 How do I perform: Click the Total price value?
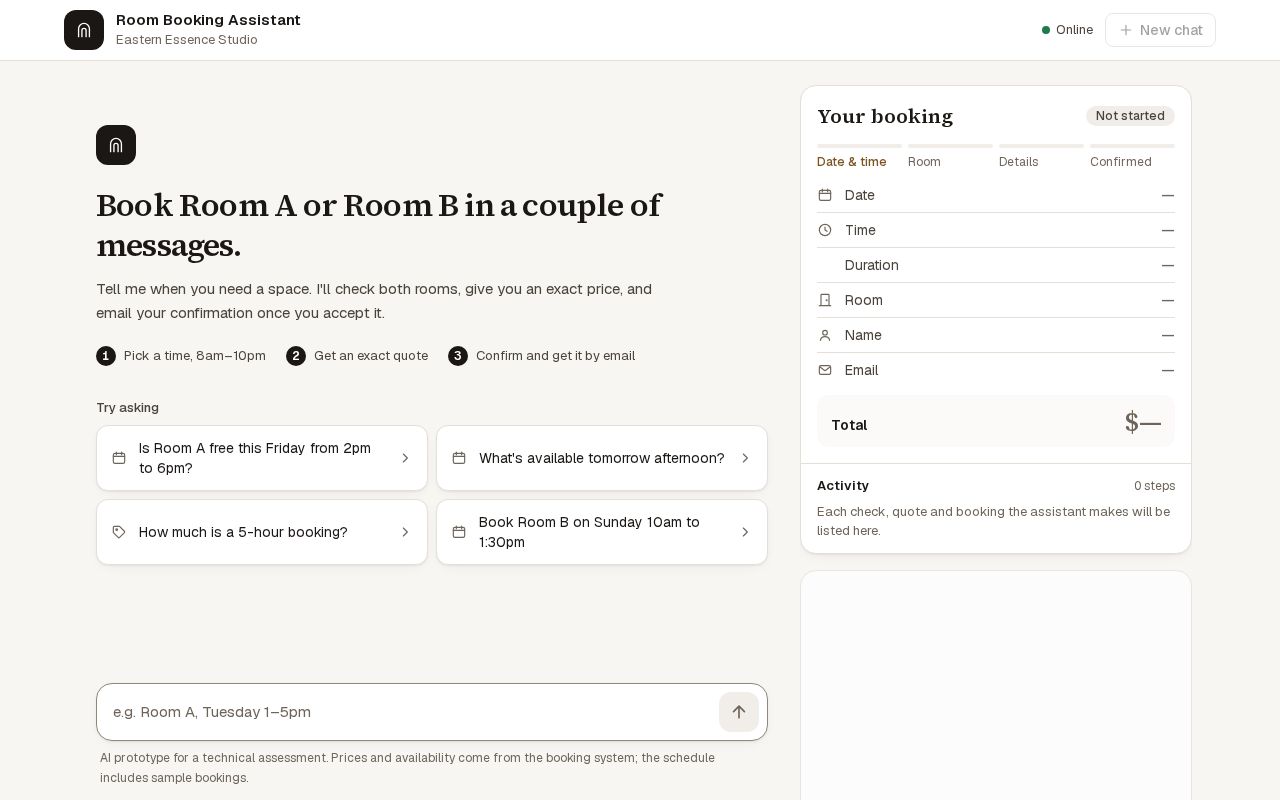[x=1143, y=423]
